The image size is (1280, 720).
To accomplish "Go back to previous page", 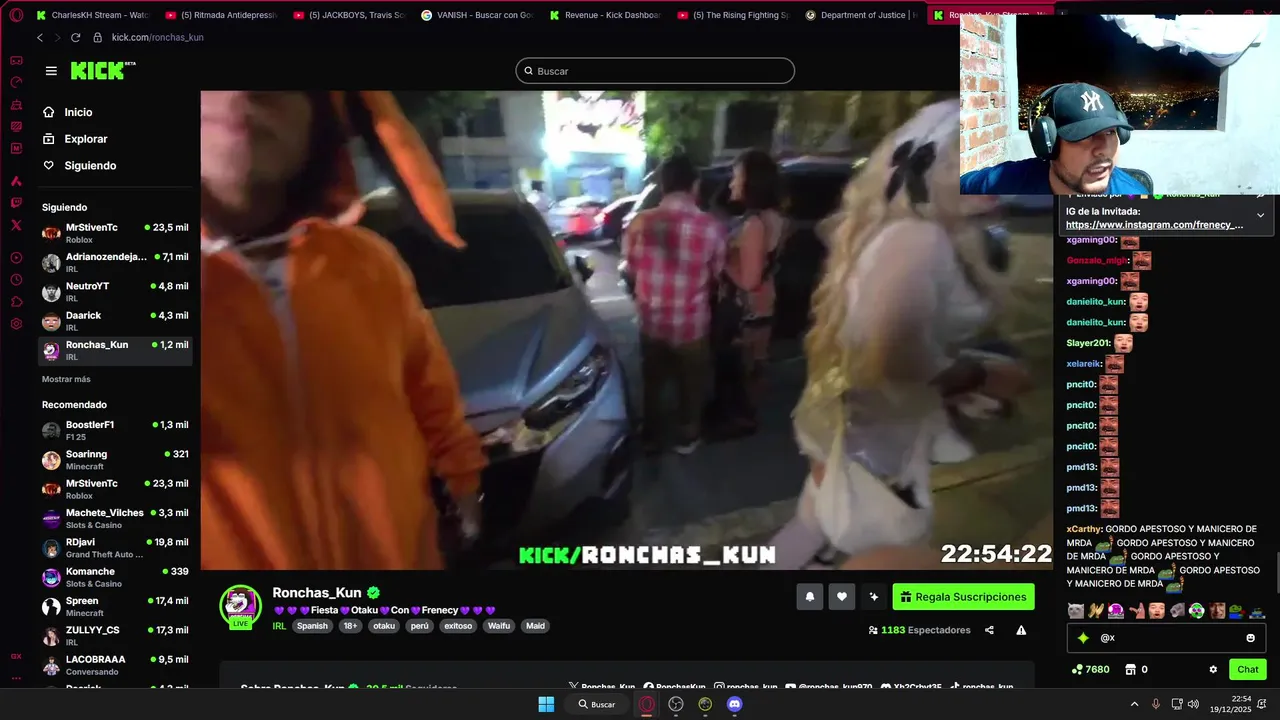I will pyautogui.click(x=40, y=37).
